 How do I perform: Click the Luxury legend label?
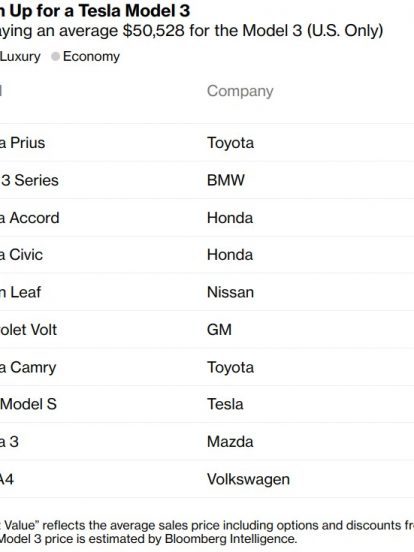coord(20,56)
